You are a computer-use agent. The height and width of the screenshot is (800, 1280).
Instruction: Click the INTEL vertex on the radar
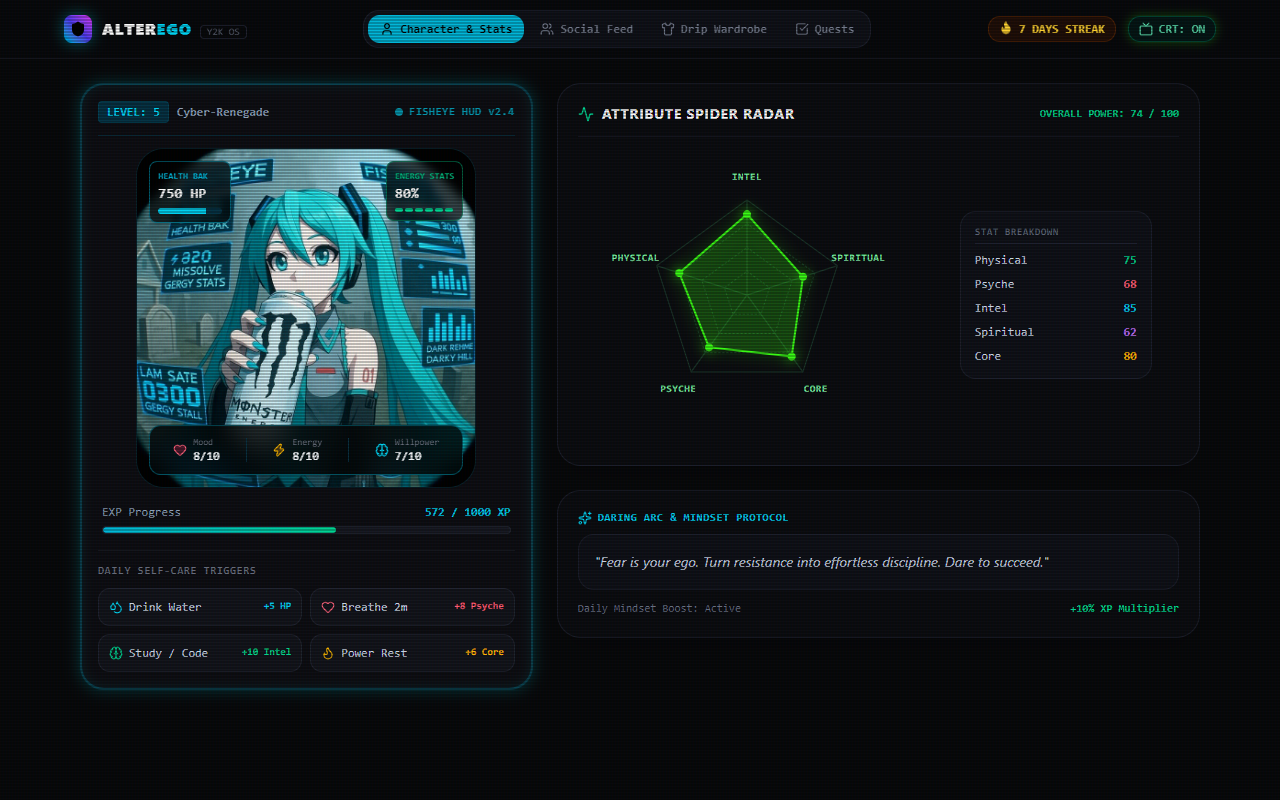[747, 214]
